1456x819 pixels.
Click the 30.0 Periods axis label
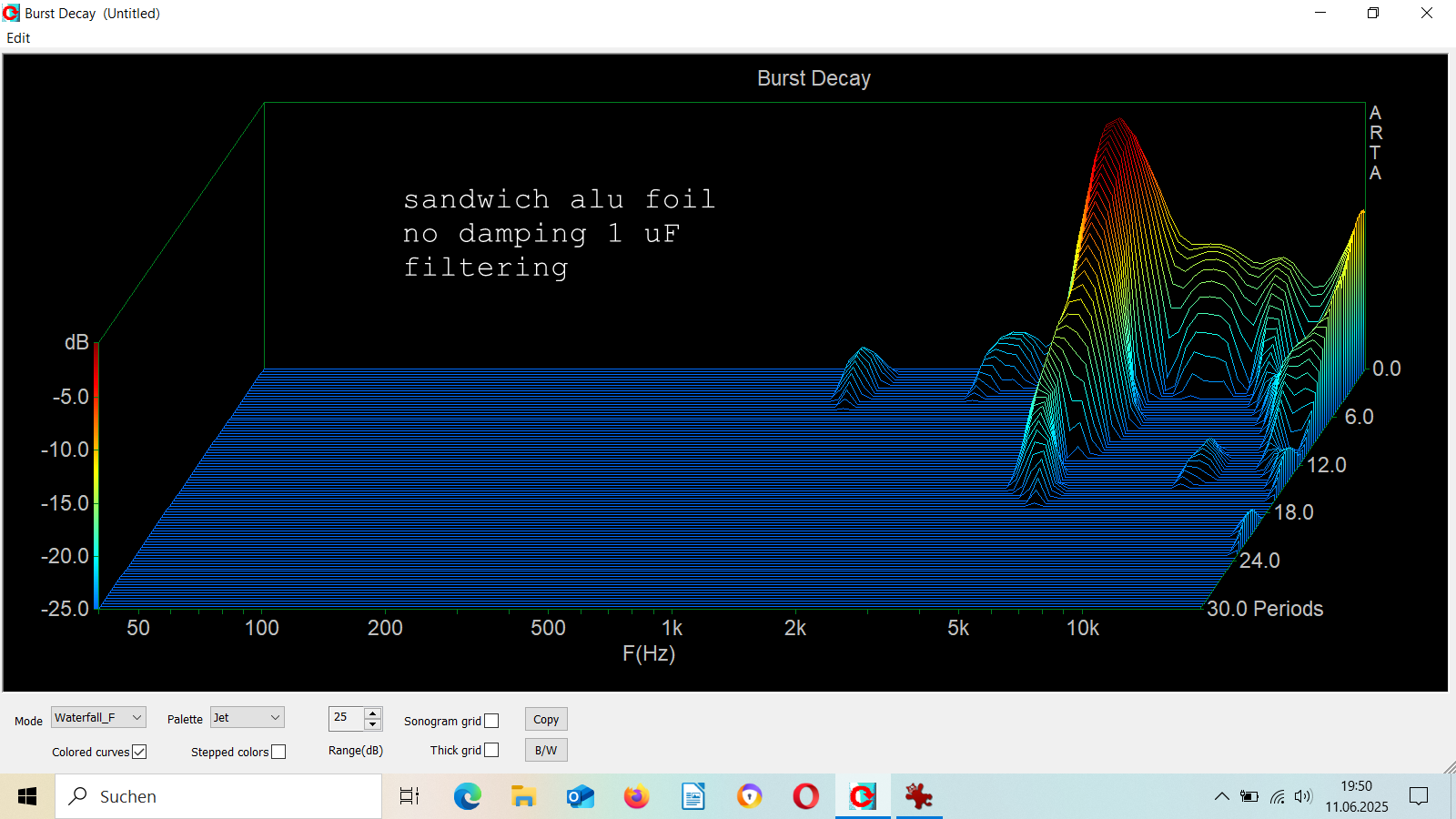[x=1265, y=609]
